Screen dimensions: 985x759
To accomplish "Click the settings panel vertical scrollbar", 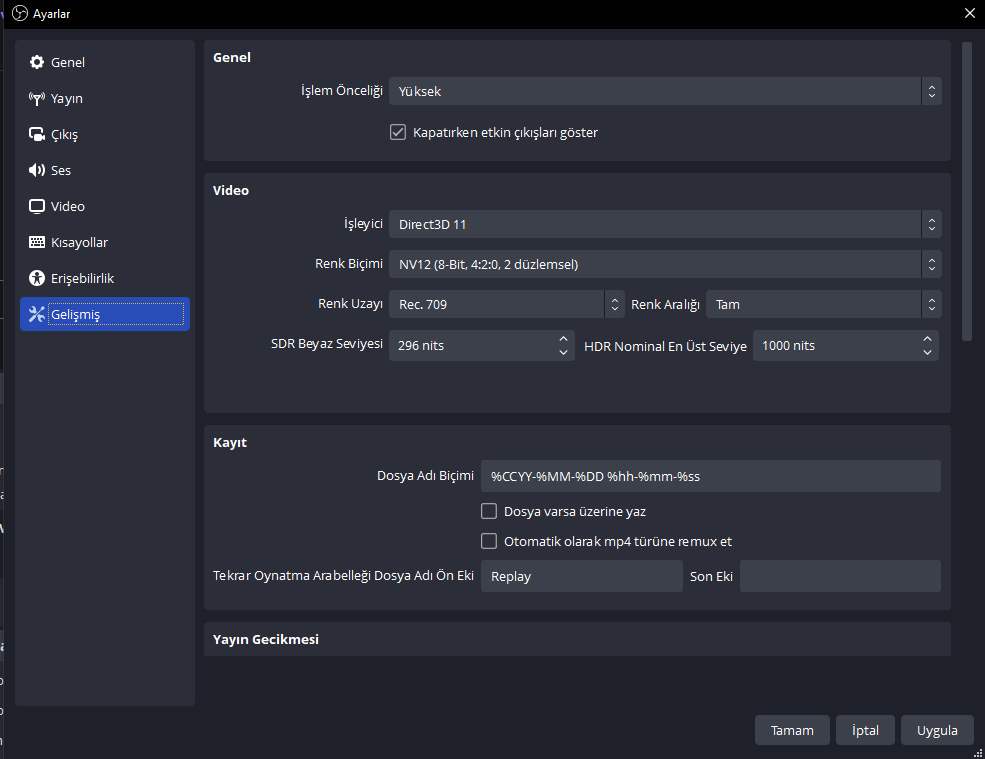I will pyautogui.click(x=966, y=190).
